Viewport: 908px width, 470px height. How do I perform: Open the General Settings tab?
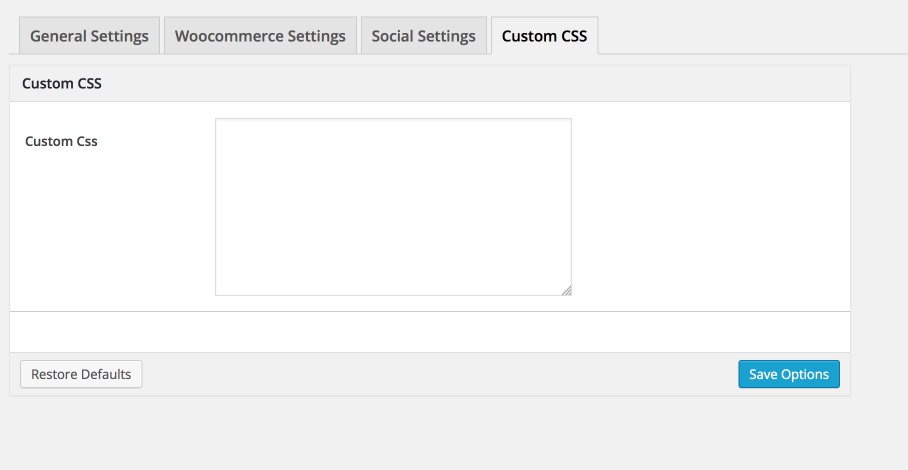[89, 36]
